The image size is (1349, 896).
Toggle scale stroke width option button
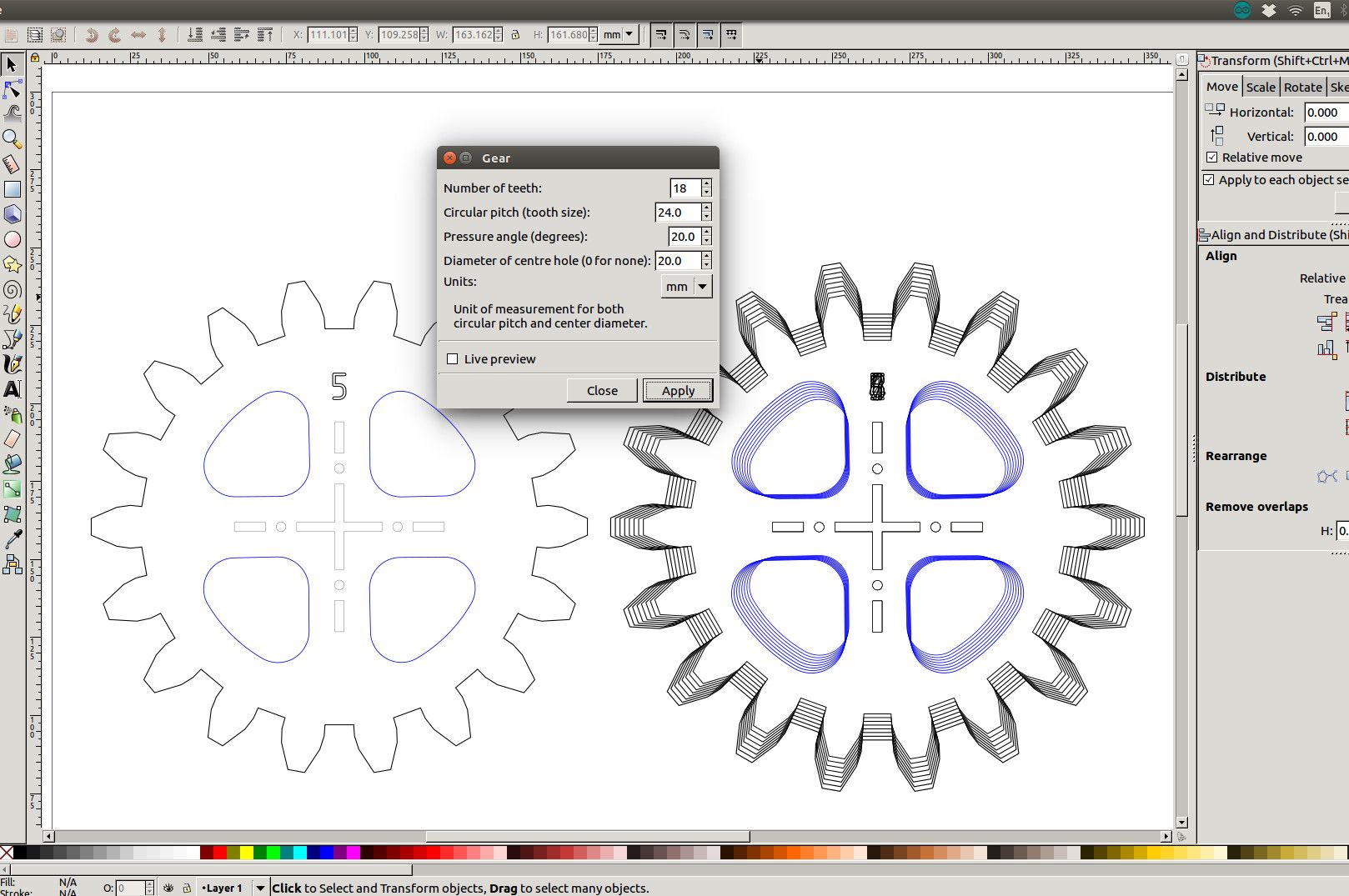tap(661, 35)
